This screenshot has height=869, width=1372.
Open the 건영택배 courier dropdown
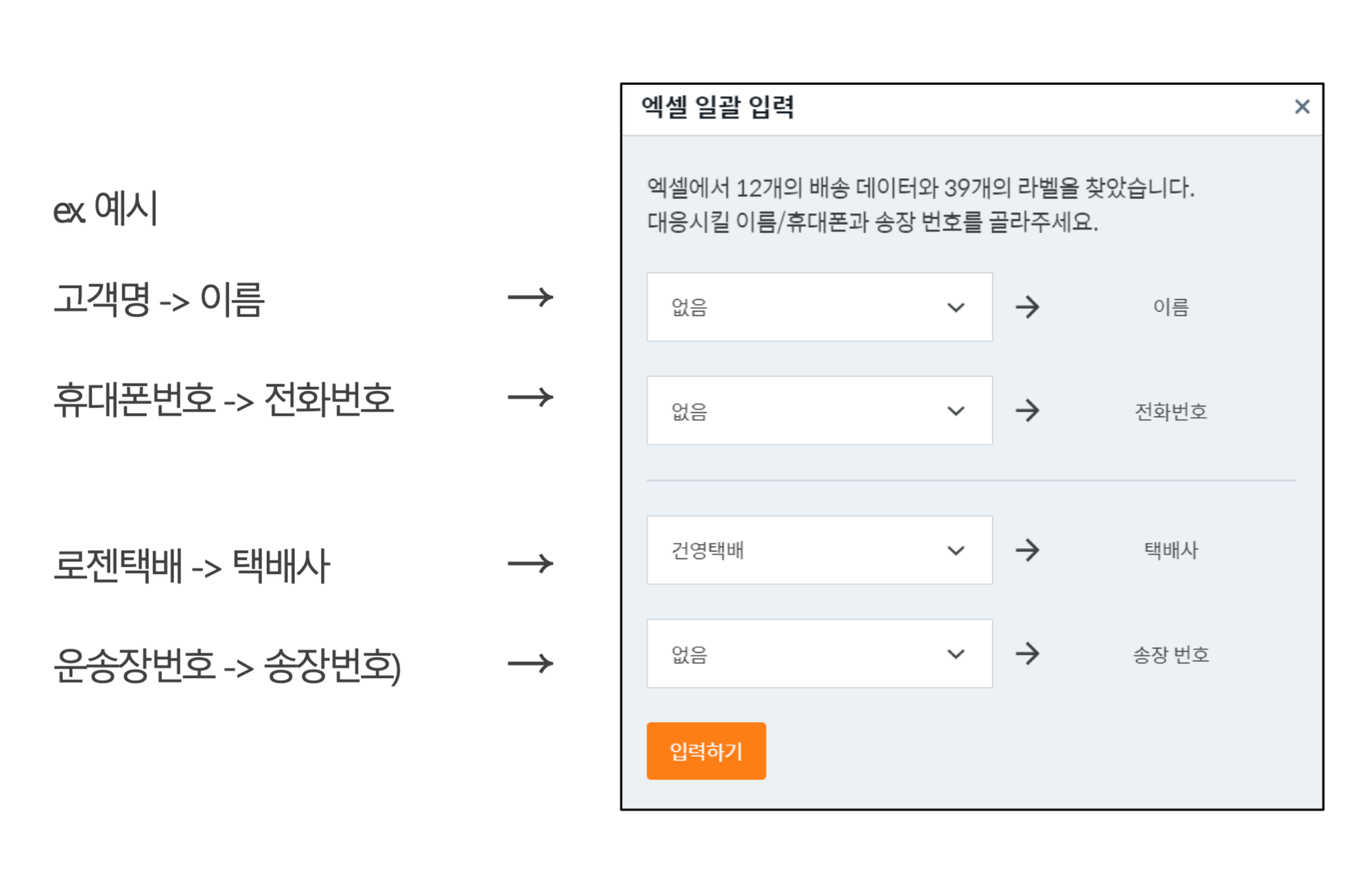(x=819, y=550)
